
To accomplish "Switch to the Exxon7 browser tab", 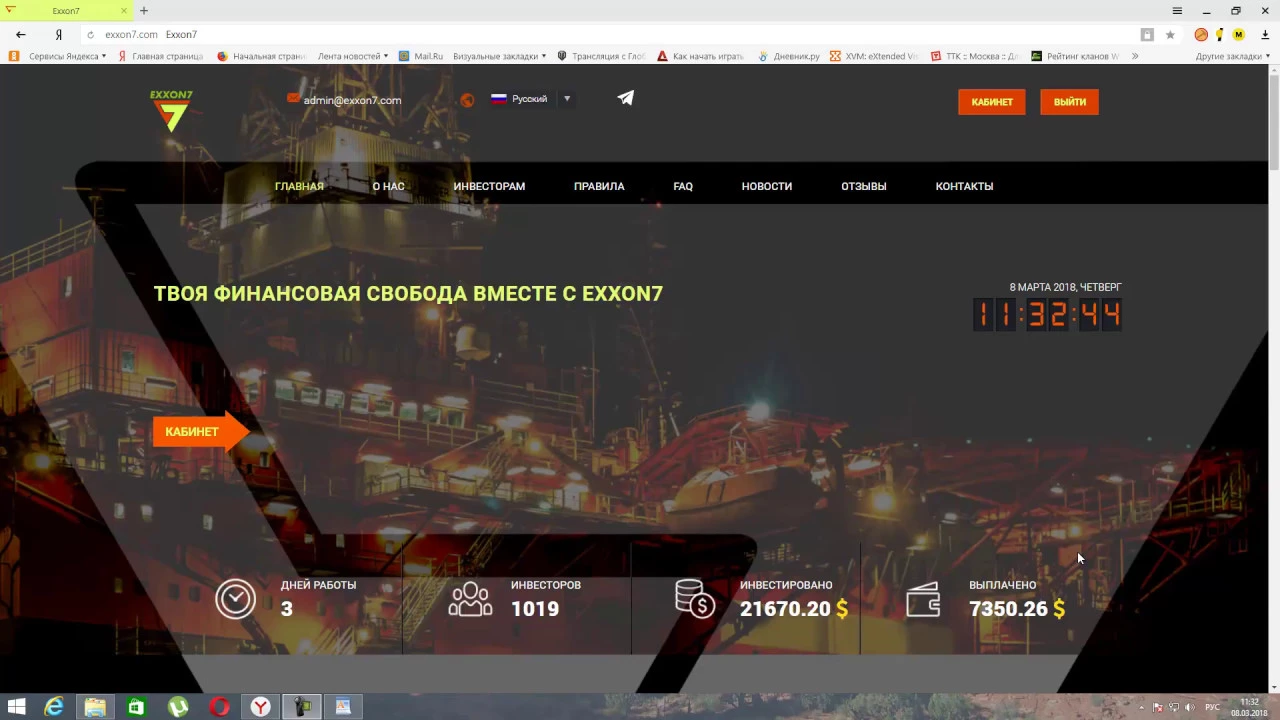I will 66,11.
